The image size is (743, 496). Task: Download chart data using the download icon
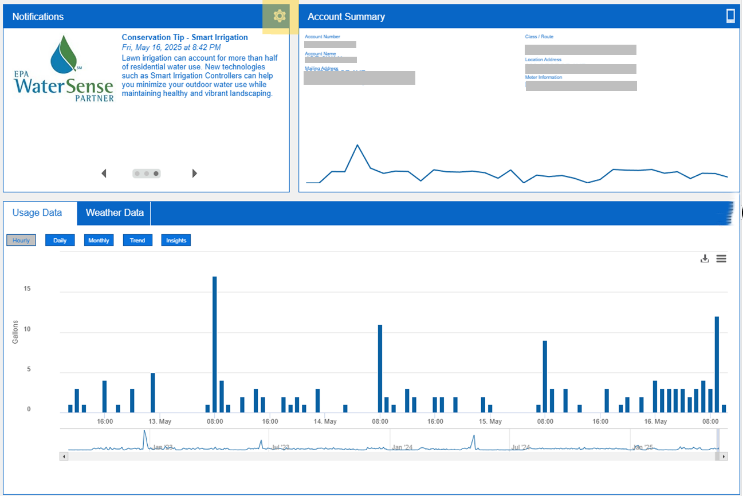704,258
